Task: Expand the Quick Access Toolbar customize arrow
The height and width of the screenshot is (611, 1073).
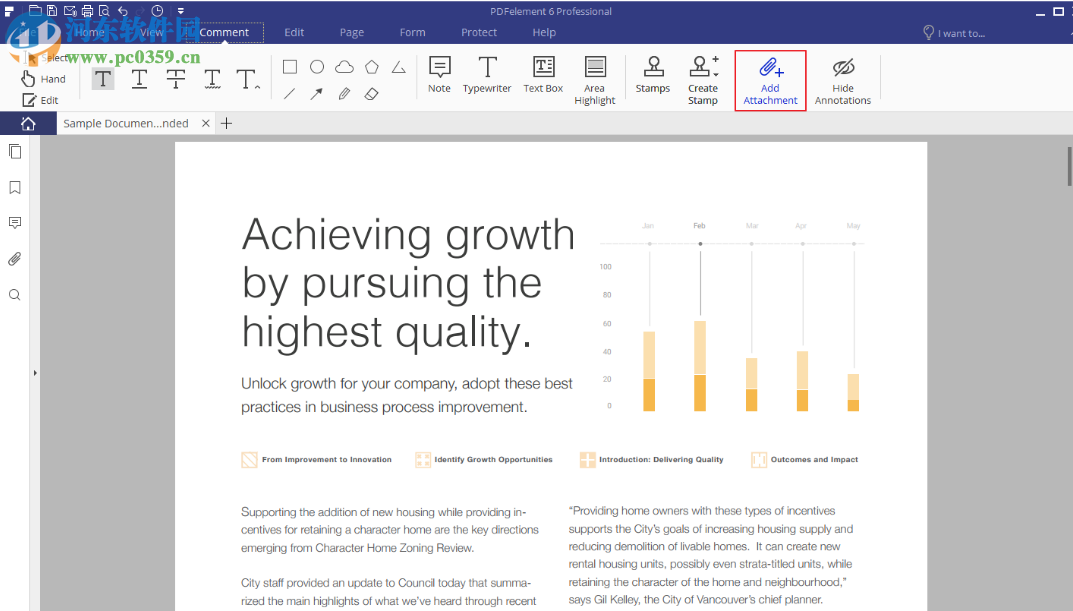Action: tap(181, 11)
